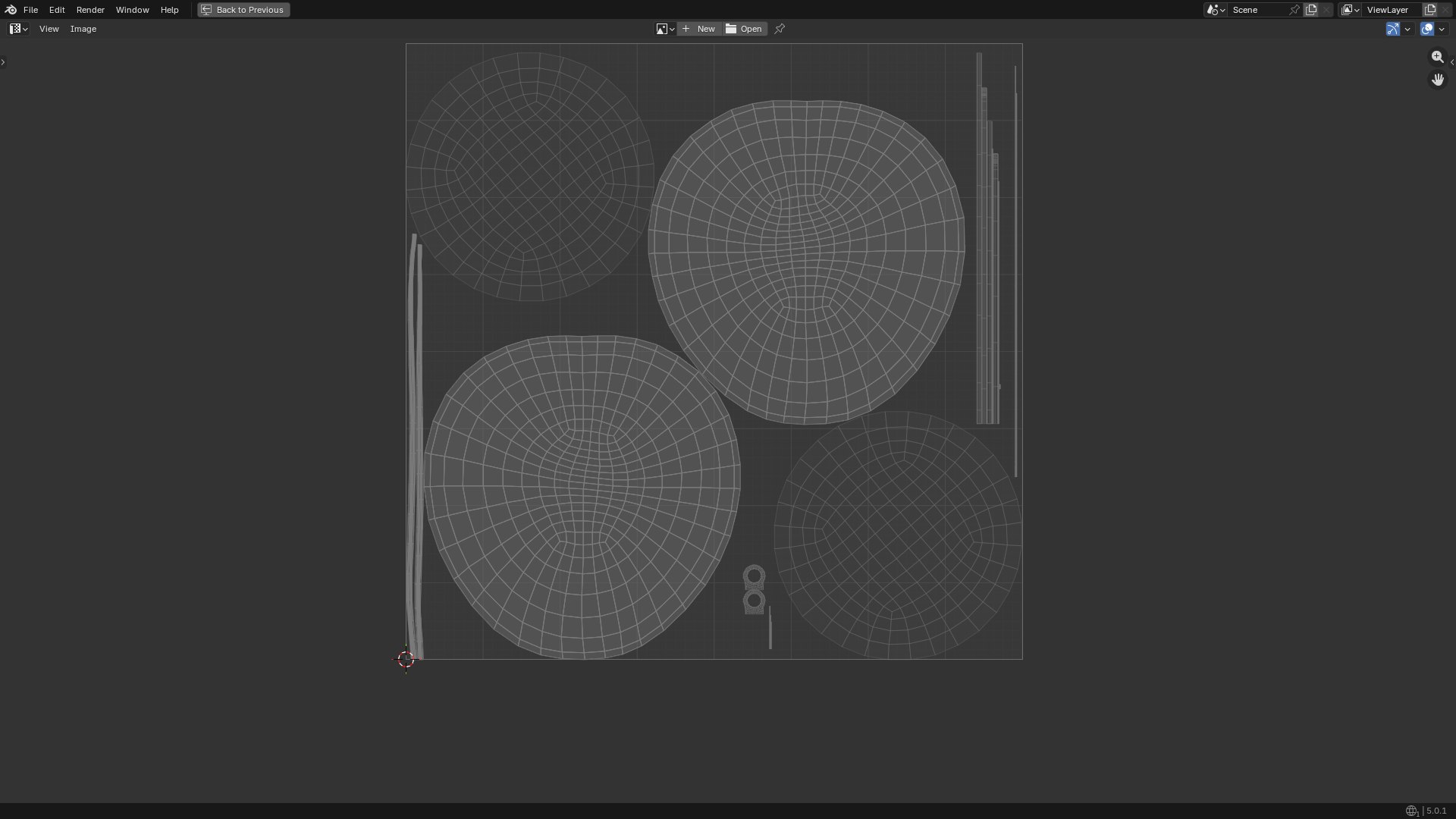Click Open image button

(744, 29)
